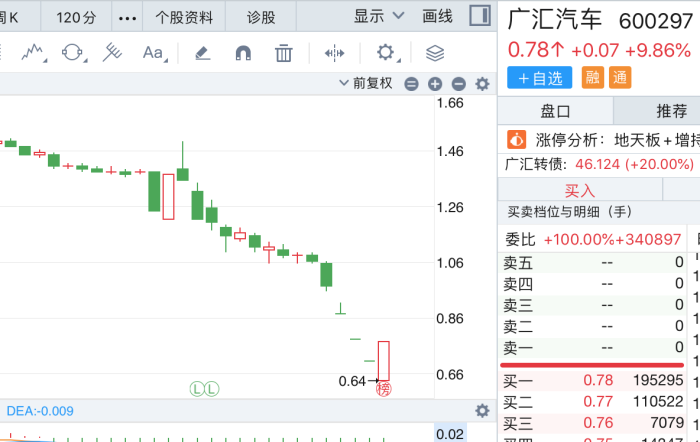This screenshot has width=700, height=442.
Task: Toggle the side panel layout icon
Action: tap(480, 16)
